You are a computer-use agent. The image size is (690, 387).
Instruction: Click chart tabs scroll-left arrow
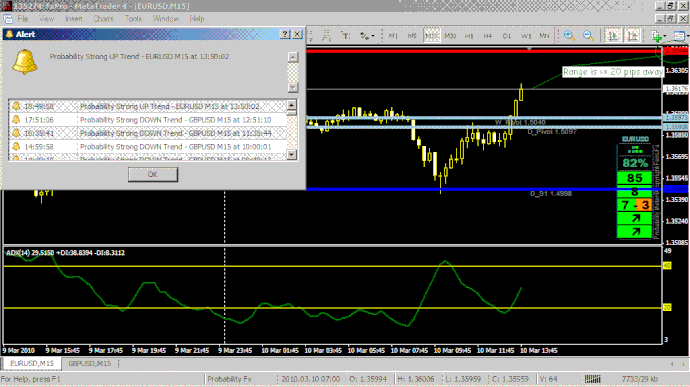pos(672,364)
